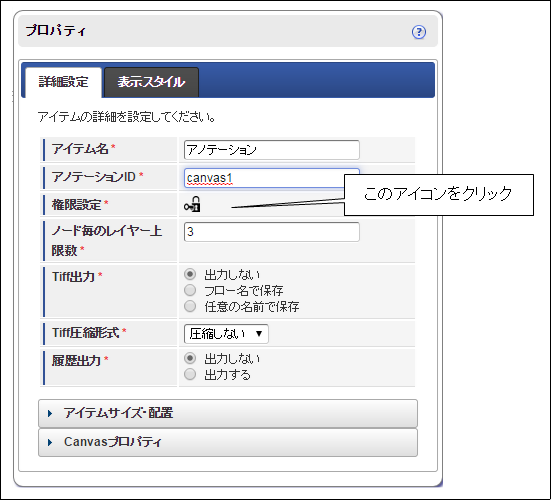Switch to the 詳細設定 tab
551x500 pixels.
[x=64, y=82]
